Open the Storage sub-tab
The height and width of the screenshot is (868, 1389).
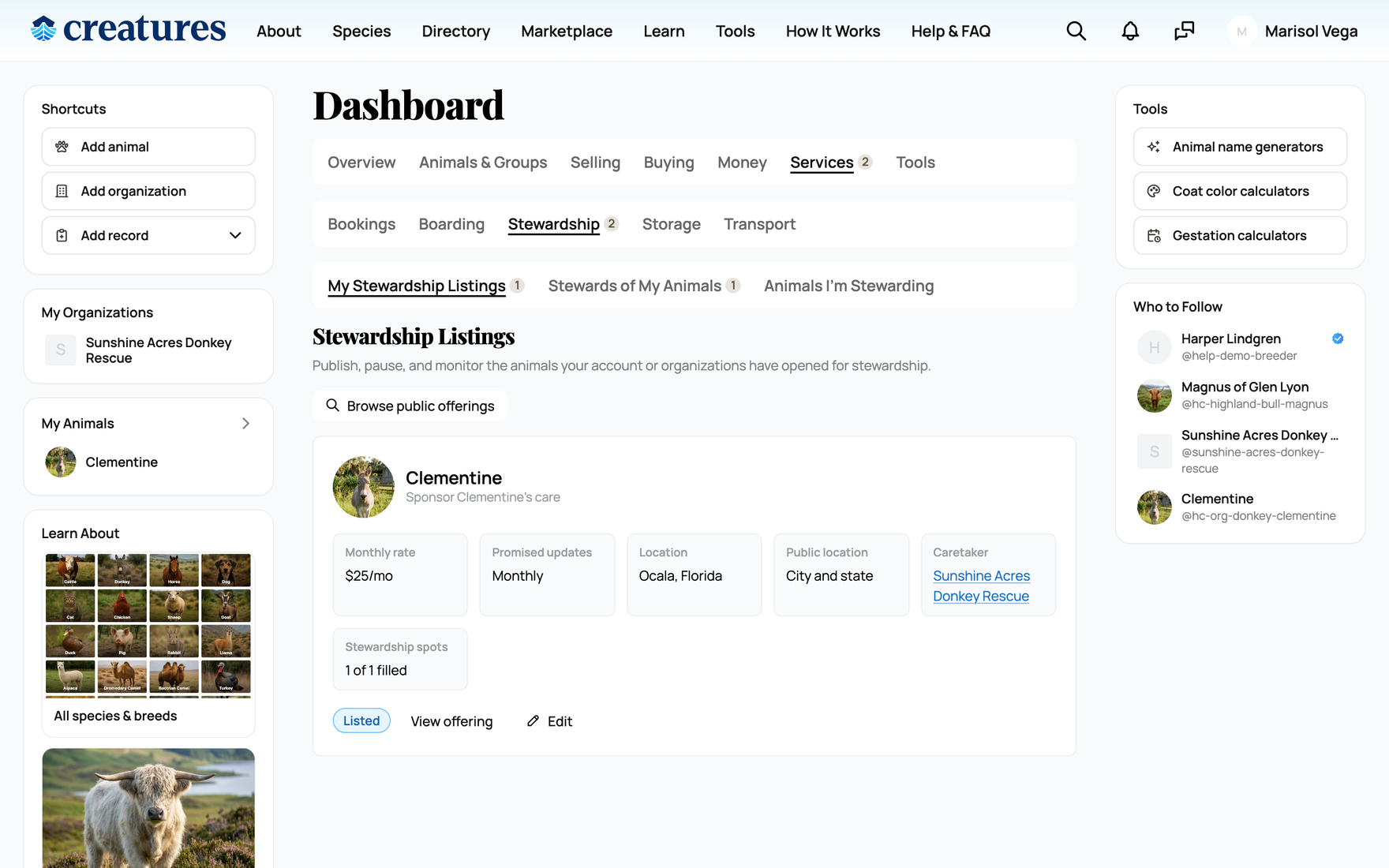point(671,224)
